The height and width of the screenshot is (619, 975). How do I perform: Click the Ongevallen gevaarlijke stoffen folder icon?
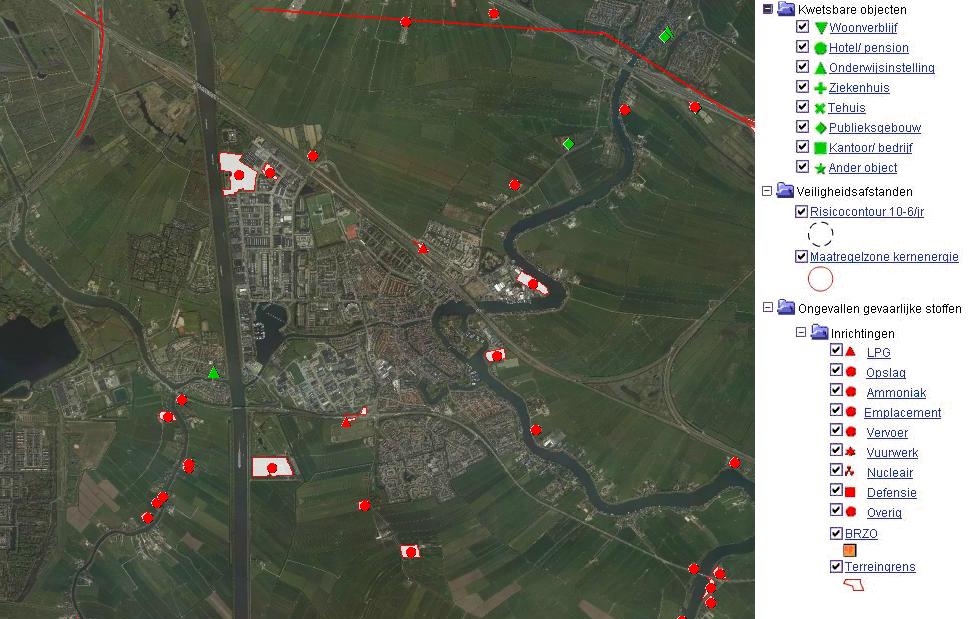pyautogui.click(x=786, y=307)
